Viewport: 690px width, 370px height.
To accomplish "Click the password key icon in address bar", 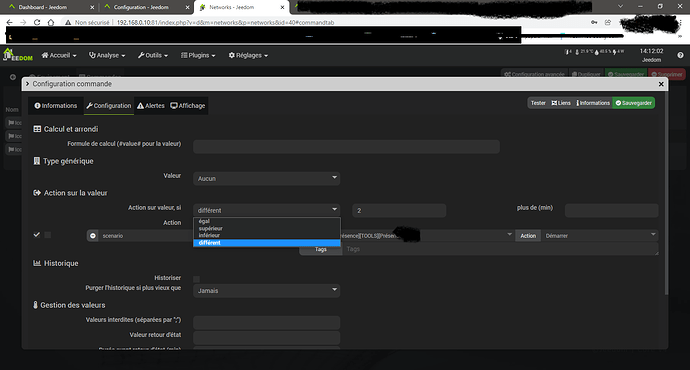I will pos(594,22).
